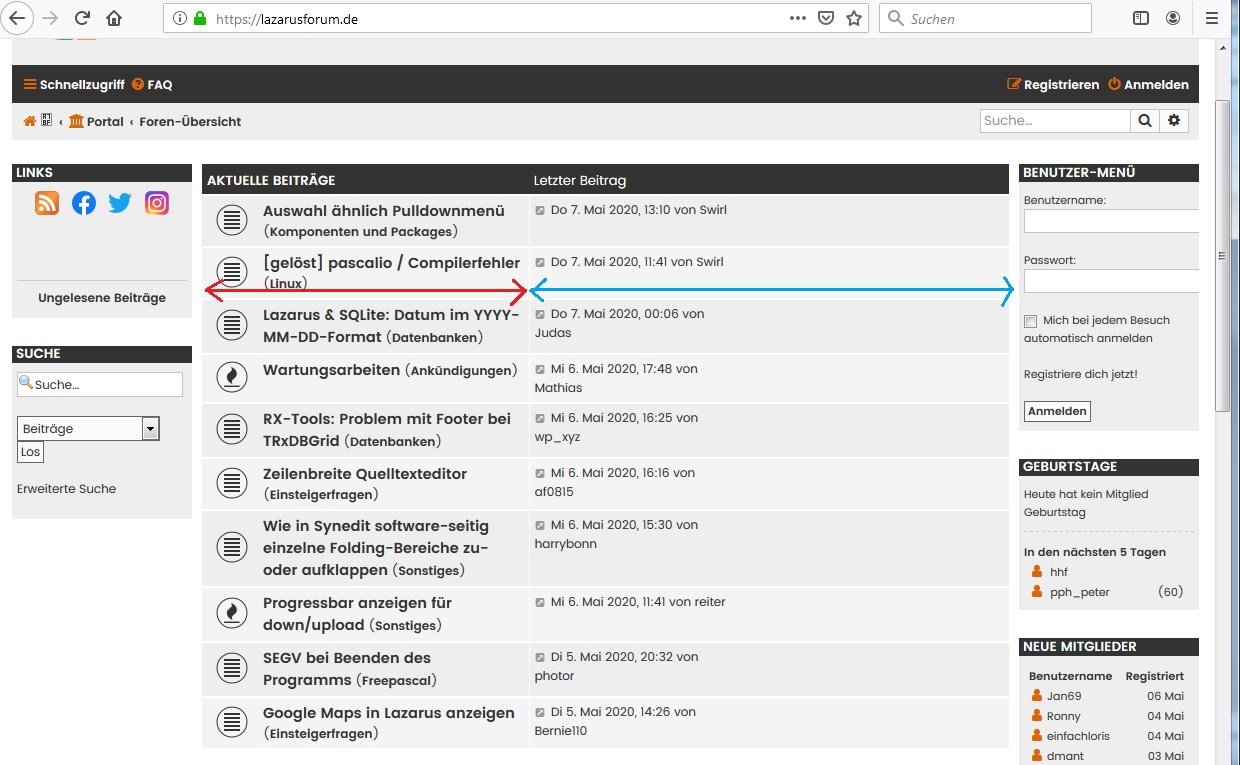Go to browser Home icon
Screen dimensions: 1240x765
(114, 18)
